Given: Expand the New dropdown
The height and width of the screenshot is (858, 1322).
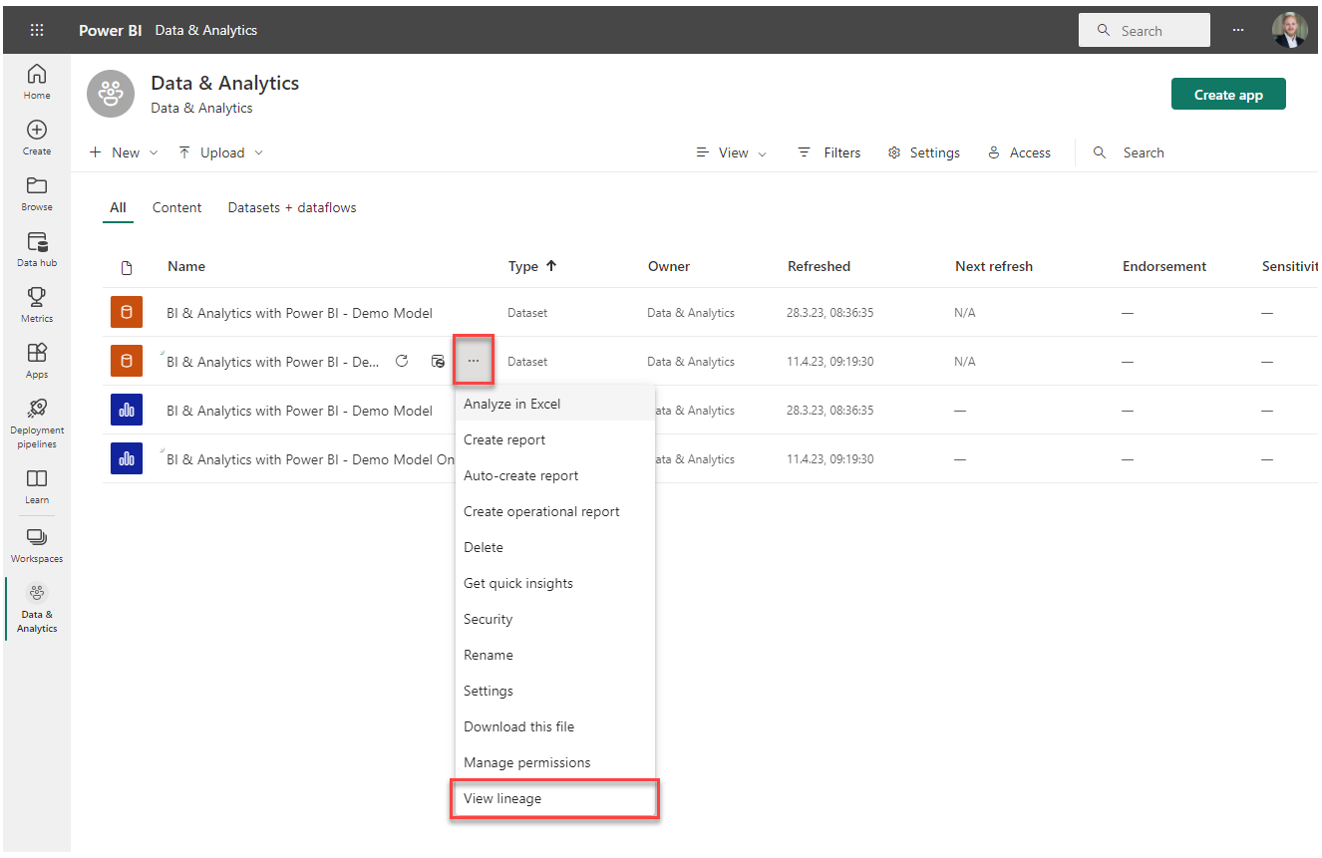Looking at the screenshot, I should click(124, 153).
